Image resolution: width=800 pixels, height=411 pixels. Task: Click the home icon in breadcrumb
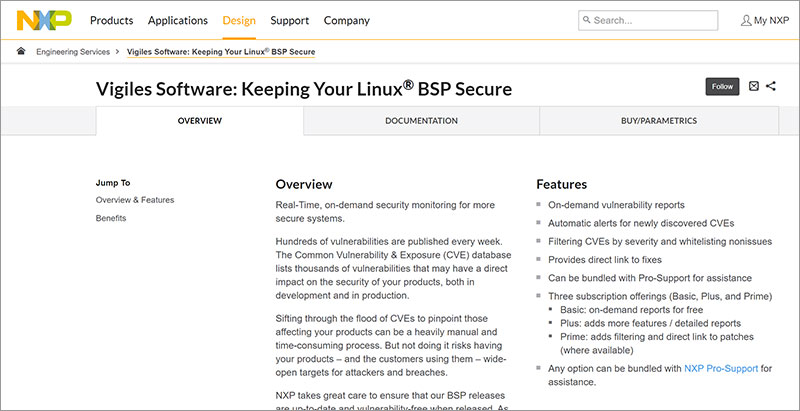[x=21, y=51]
